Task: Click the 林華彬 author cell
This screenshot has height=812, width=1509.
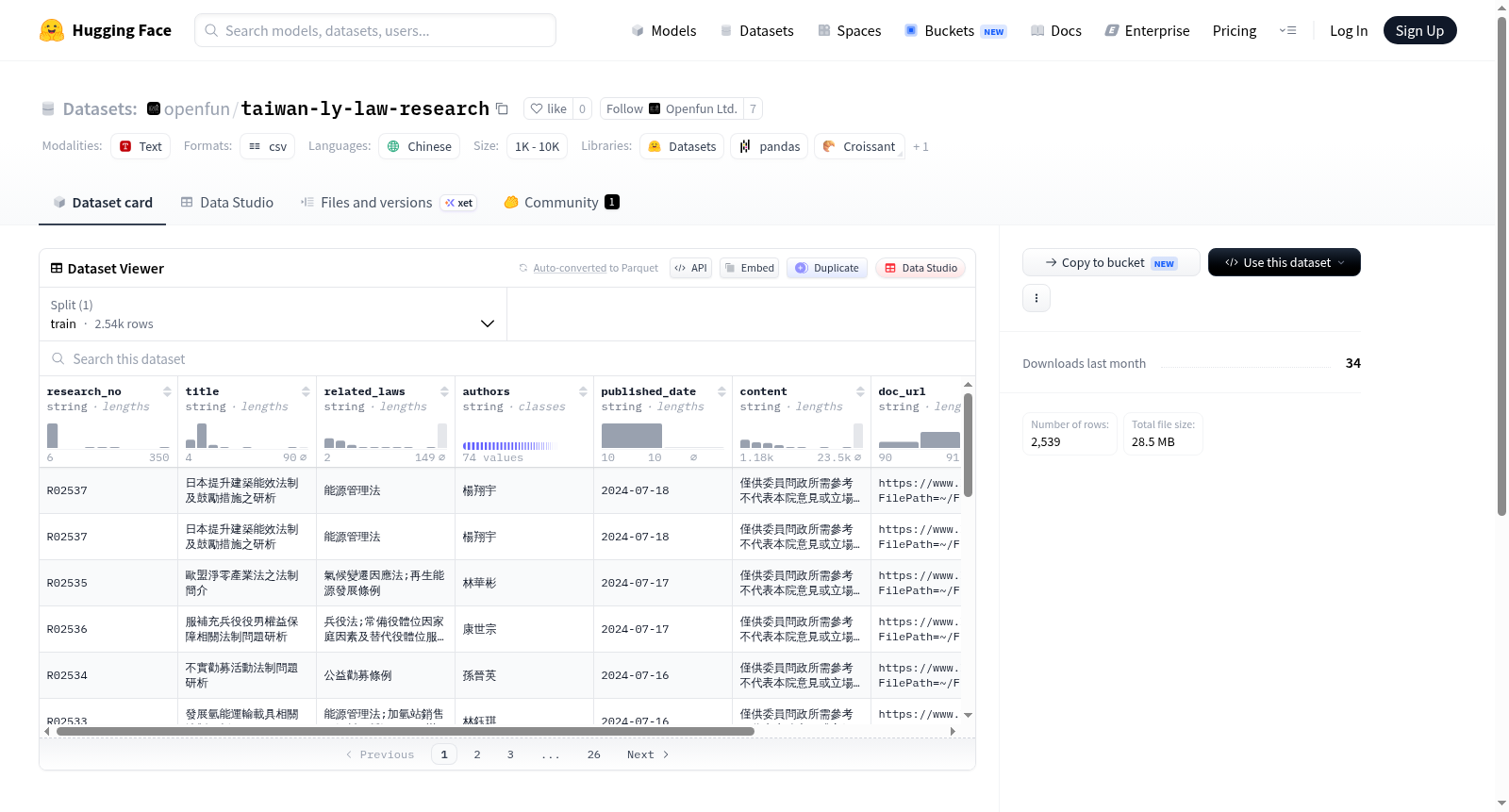Action: (x=524, y=583)
